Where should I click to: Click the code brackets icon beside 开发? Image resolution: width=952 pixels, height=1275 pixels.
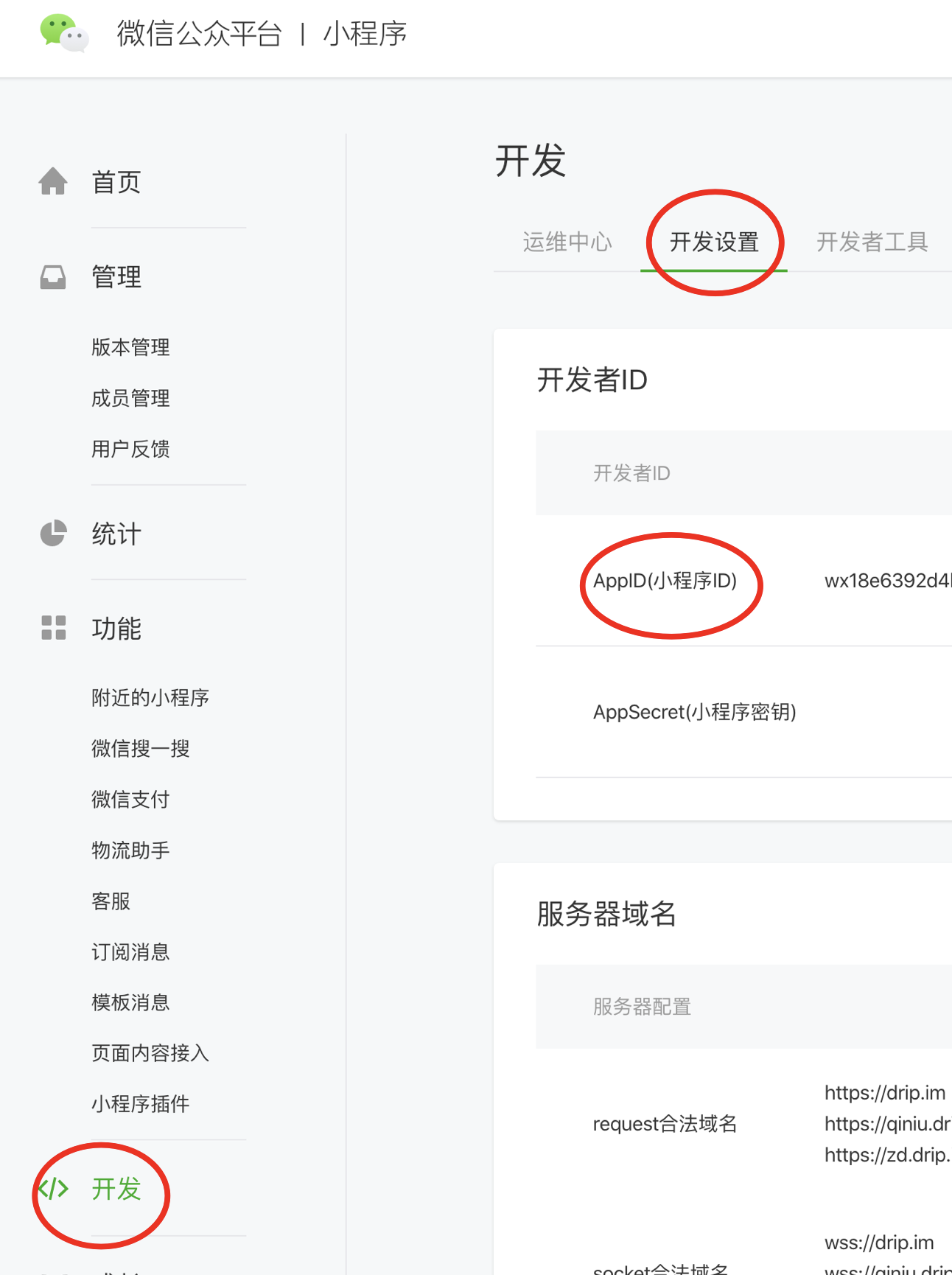[53, 1188]
